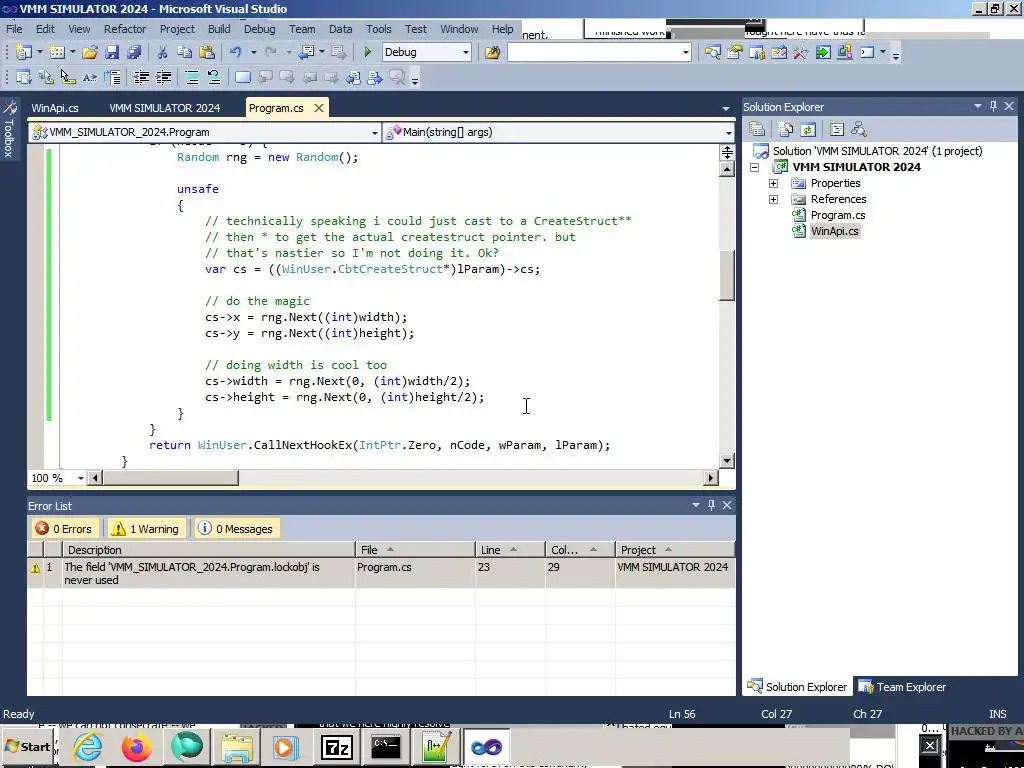The height and width of the screenshot is (768, 1024).
Task: Click the Paste clipboard icon
Action: [x=207, y=52]
